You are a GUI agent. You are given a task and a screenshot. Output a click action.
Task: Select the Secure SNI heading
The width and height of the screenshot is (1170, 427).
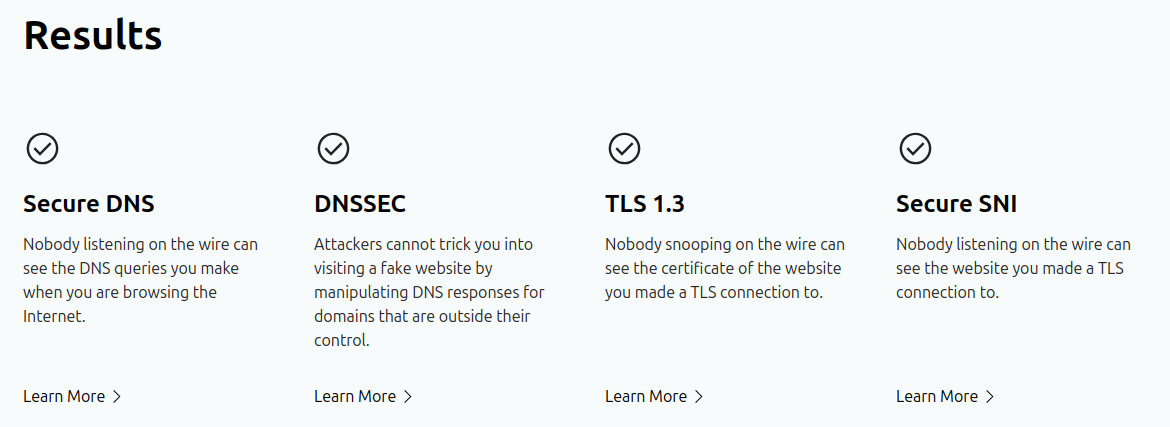[956, 205]
